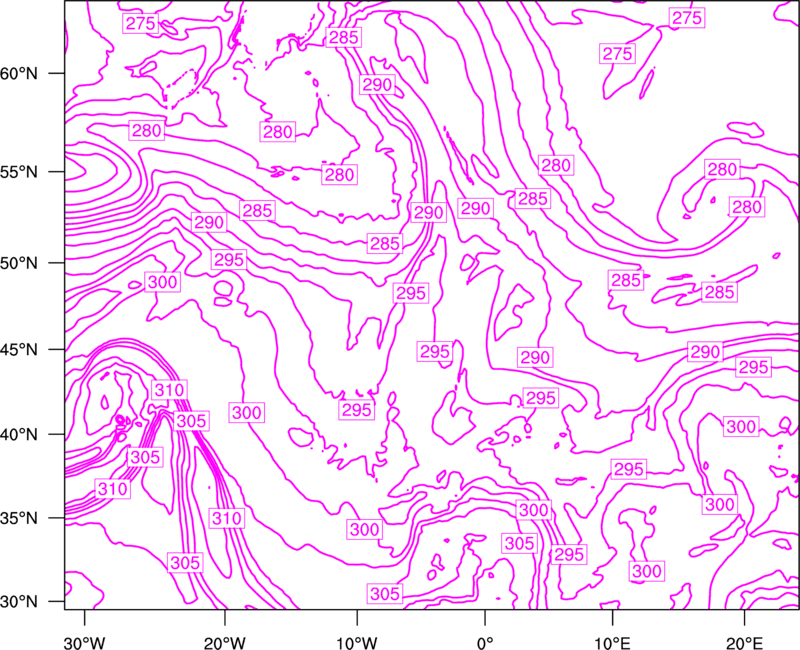Select the 45°N latitude tick label
This screenshot has width=800, height=650.
[19, 349]
